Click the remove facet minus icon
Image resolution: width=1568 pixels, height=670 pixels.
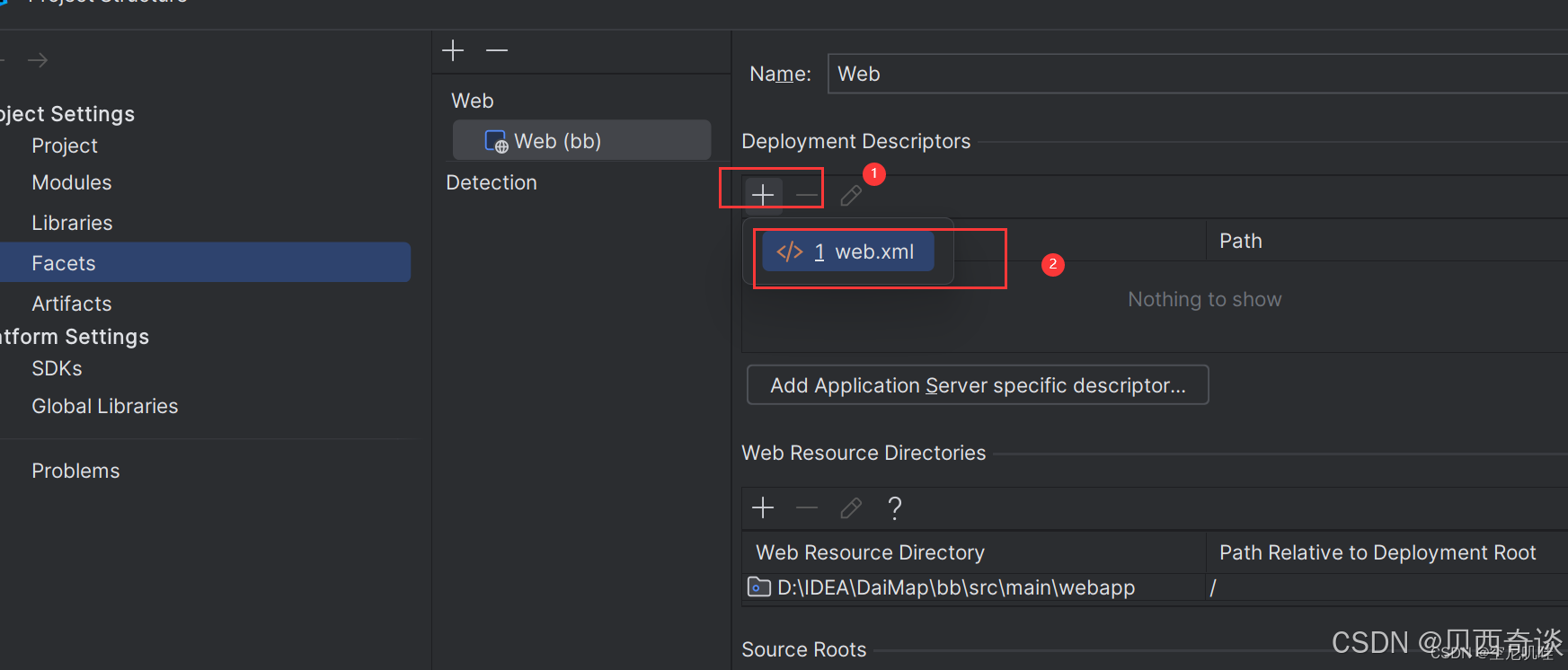point(497,50)
